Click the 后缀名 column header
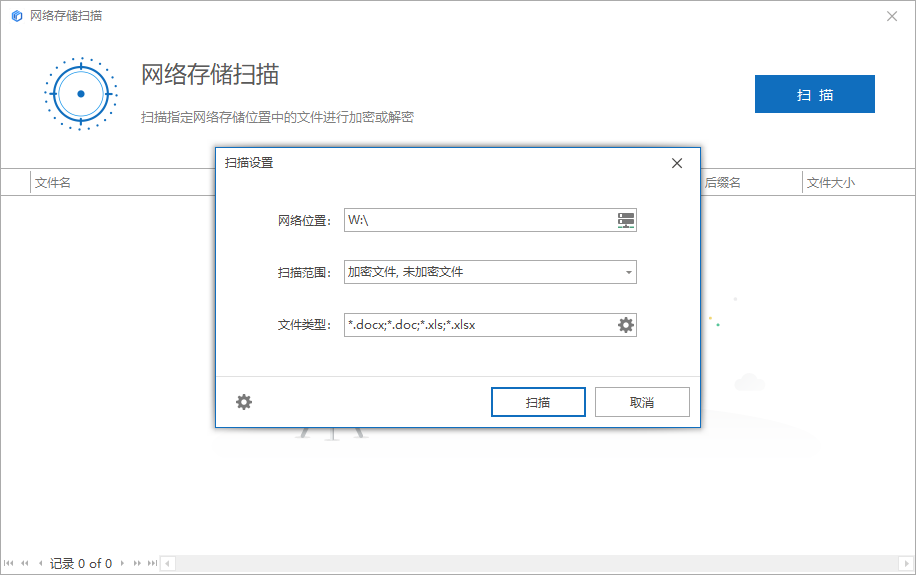 point(722,183)
